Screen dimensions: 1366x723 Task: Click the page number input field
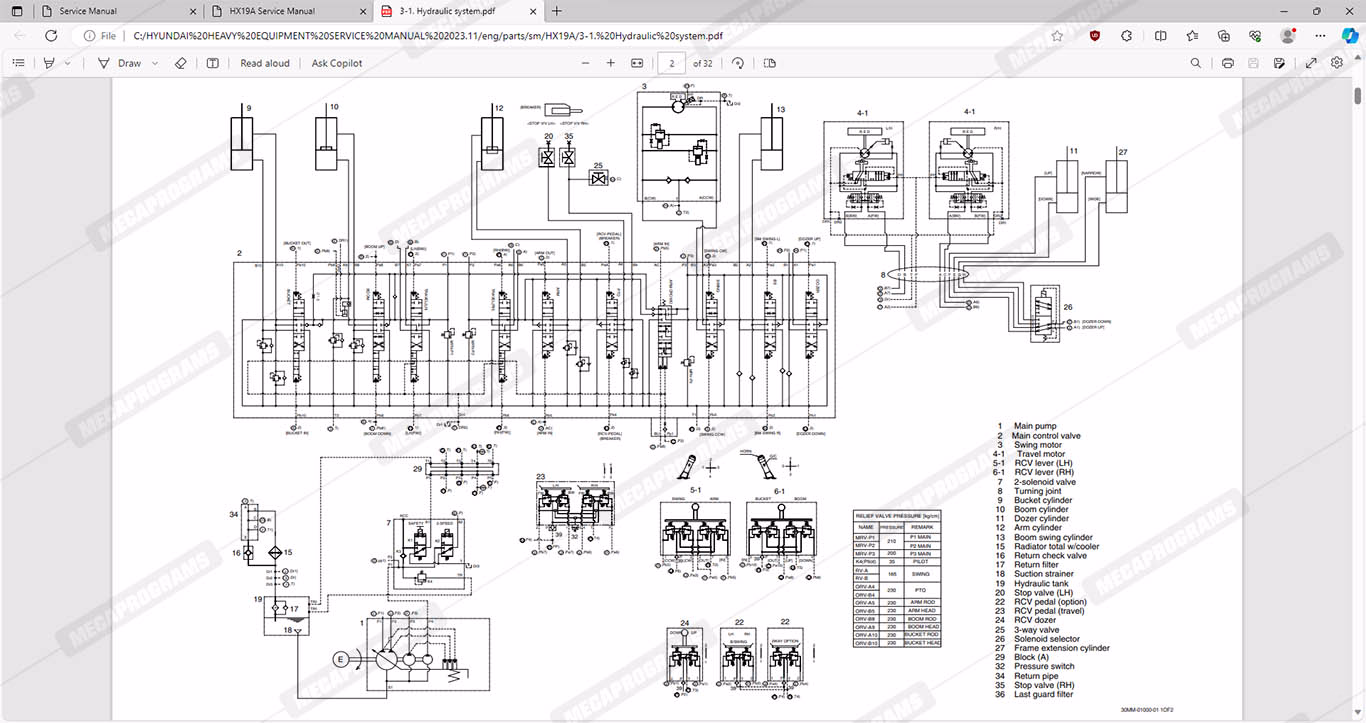[671, 63]
